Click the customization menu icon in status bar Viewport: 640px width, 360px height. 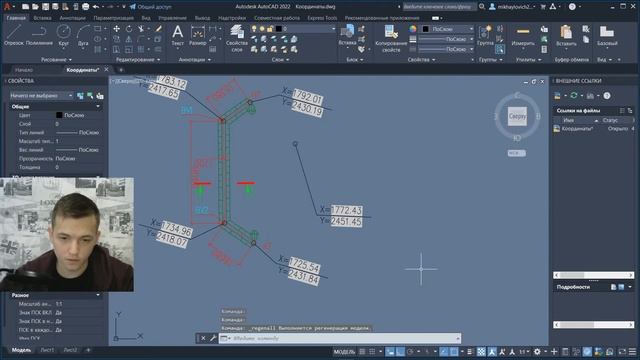click(x=632, y=351)
